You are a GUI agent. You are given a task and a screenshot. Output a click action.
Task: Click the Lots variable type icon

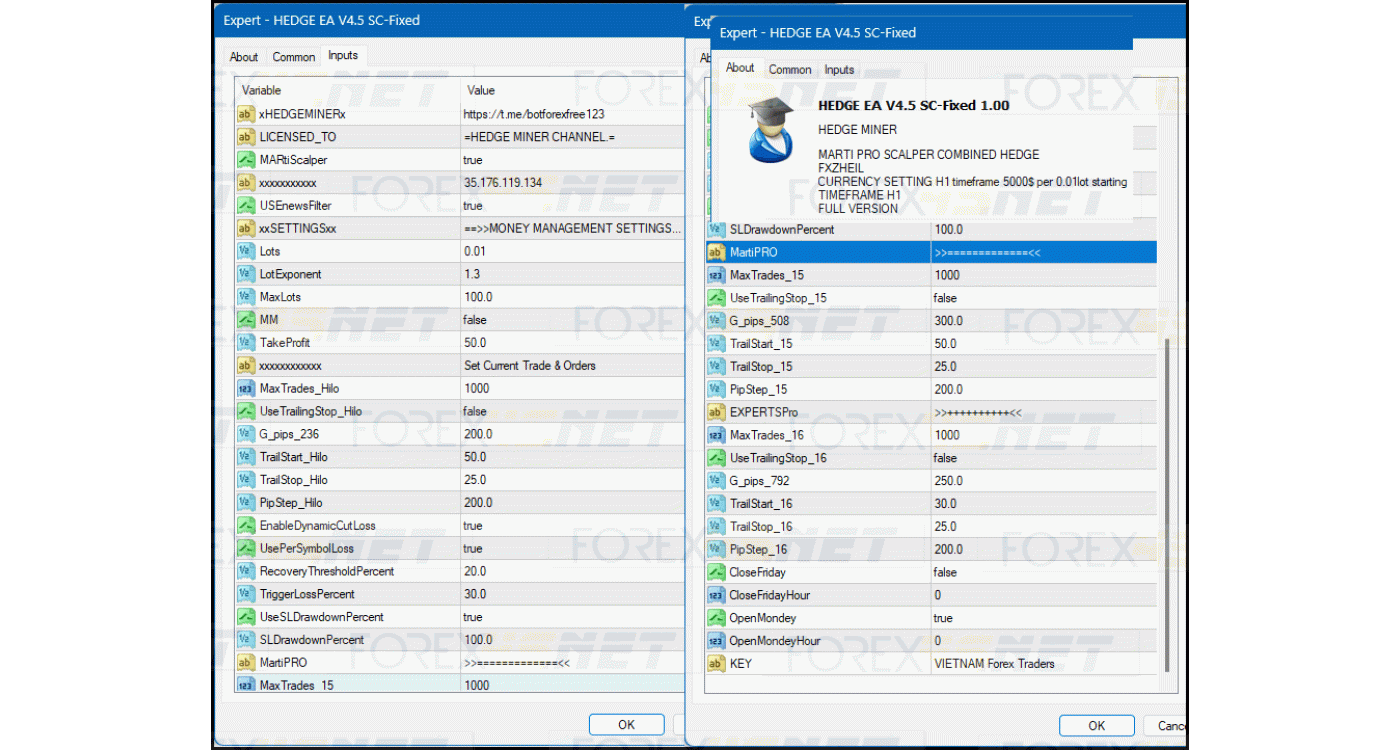pos(246,251)
